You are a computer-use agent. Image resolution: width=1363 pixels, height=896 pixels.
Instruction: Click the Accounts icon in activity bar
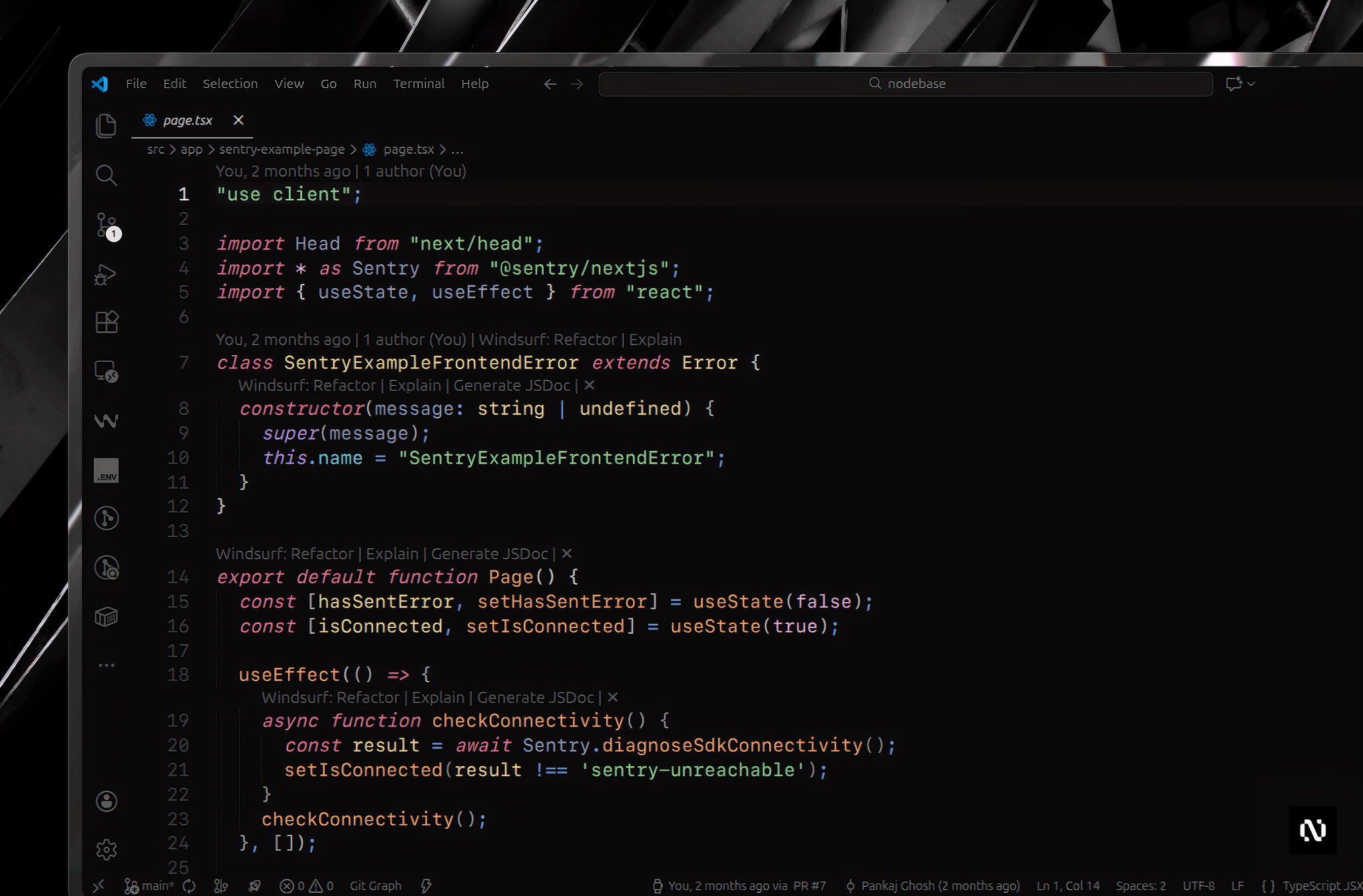pyautogui.click(x=106, y=801)
